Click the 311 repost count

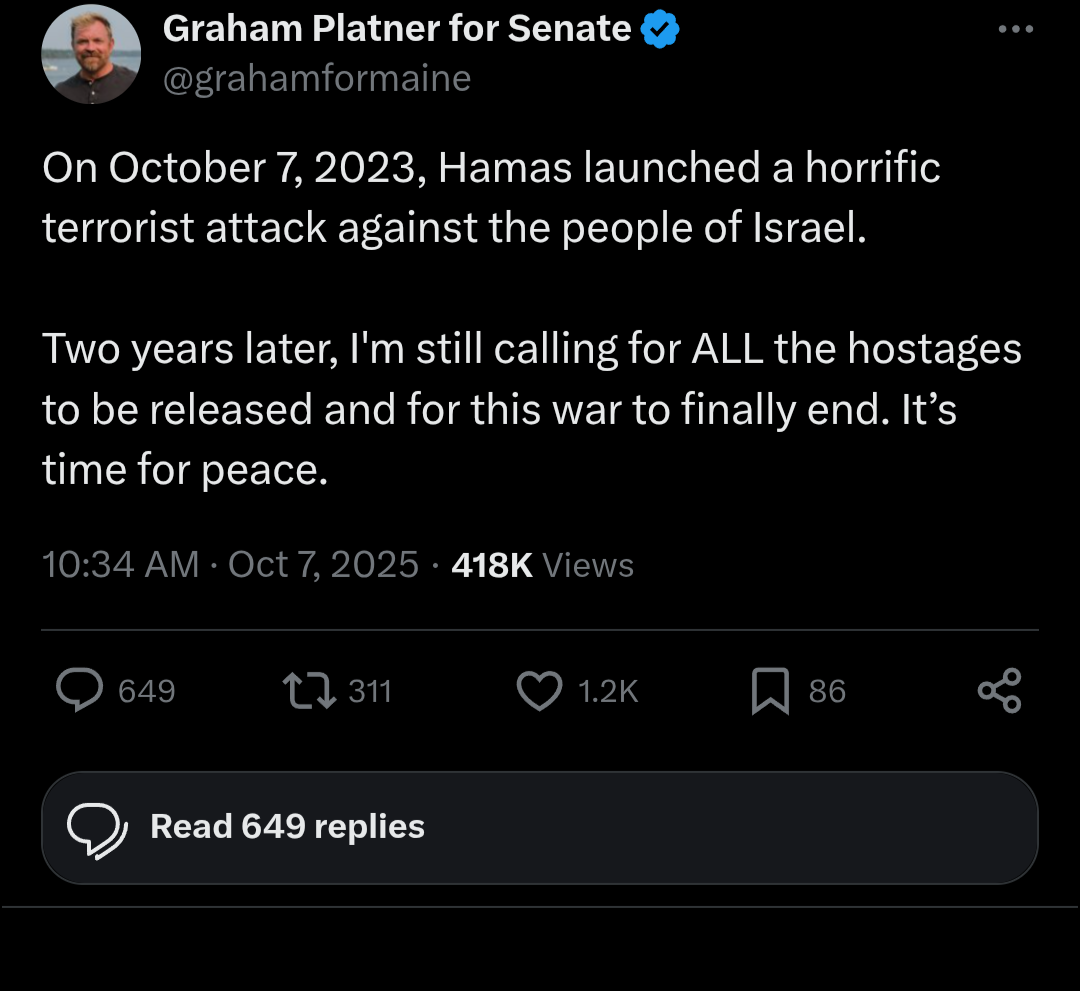click(x=369, y=691)
